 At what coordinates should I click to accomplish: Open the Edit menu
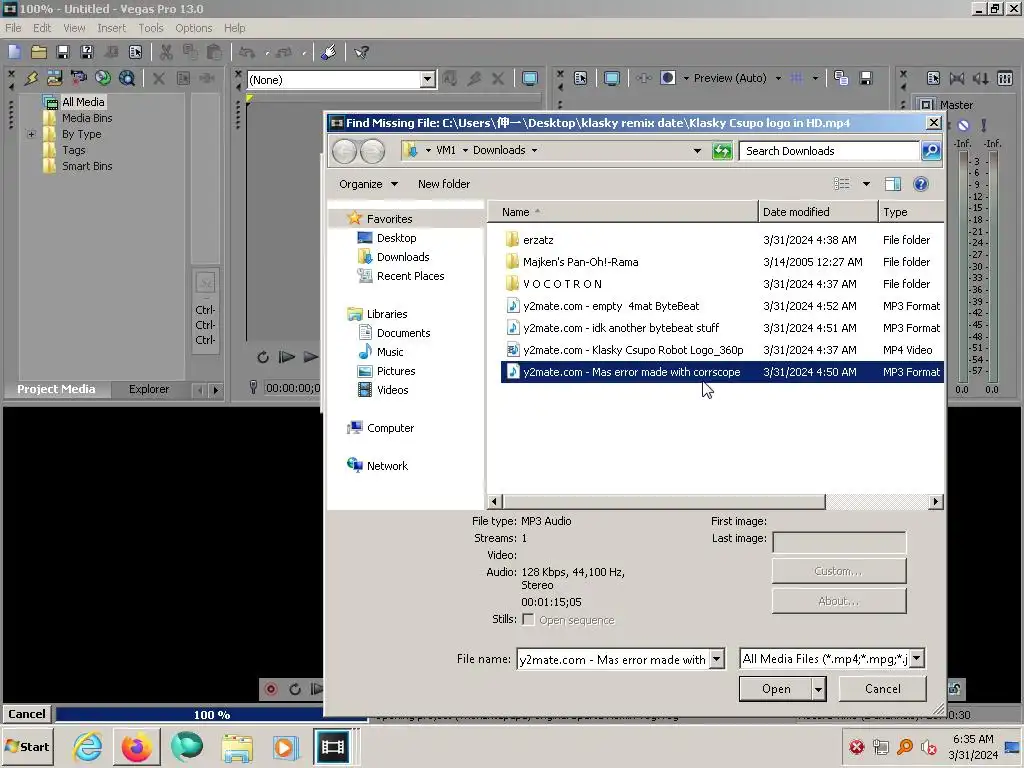42,28
